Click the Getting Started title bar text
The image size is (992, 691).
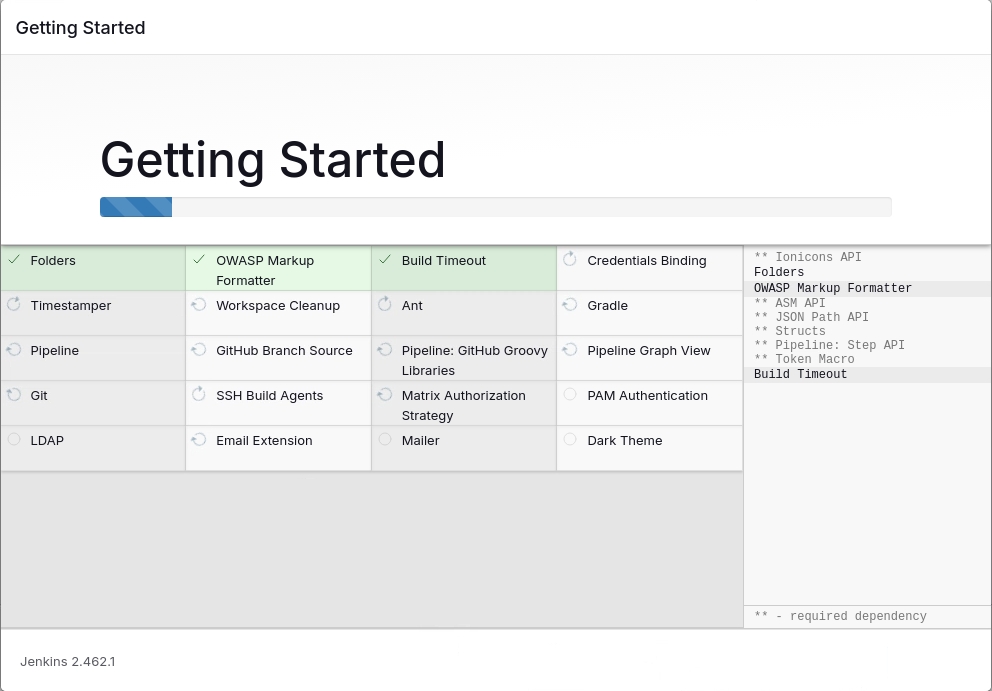point(81,28)
